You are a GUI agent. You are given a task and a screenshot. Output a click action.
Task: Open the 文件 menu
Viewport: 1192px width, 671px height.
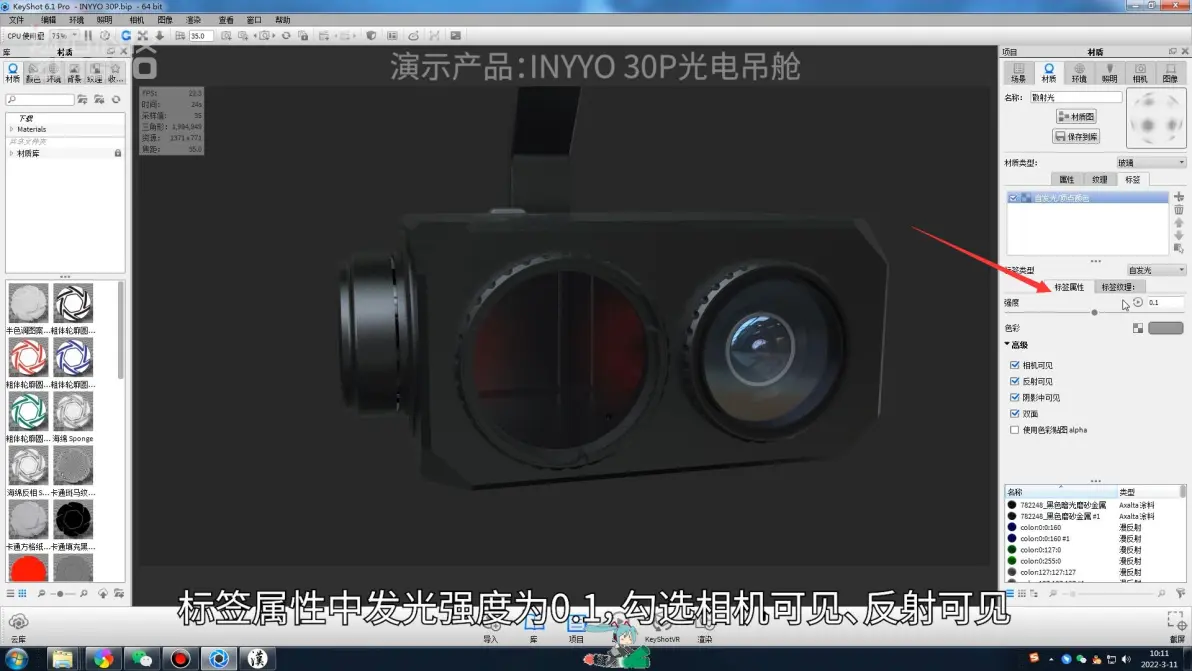pyautogui.click(x=16, y=20)
